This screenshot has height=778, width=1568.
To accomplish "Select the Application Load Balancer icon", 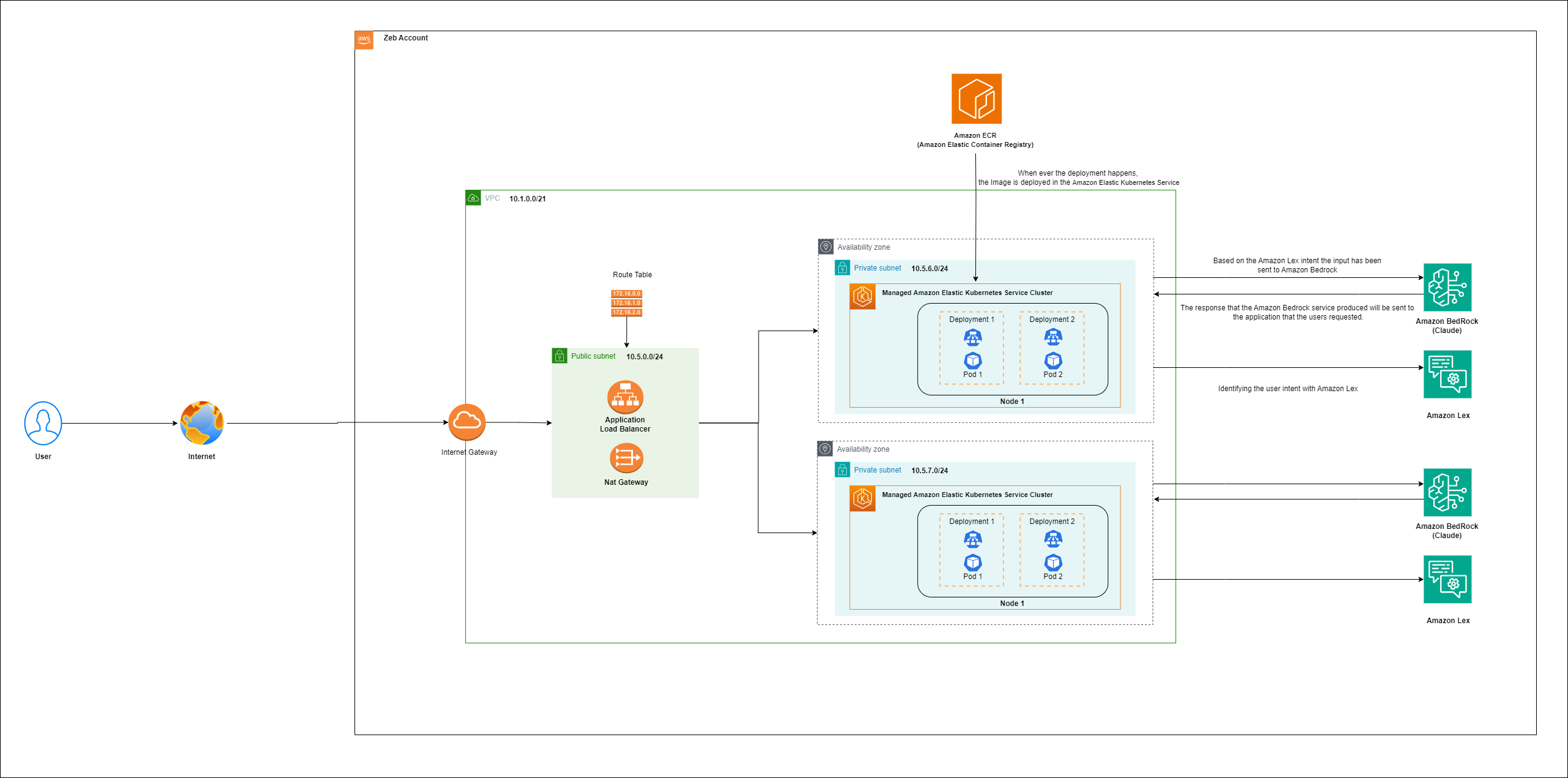I will (625, 397).
